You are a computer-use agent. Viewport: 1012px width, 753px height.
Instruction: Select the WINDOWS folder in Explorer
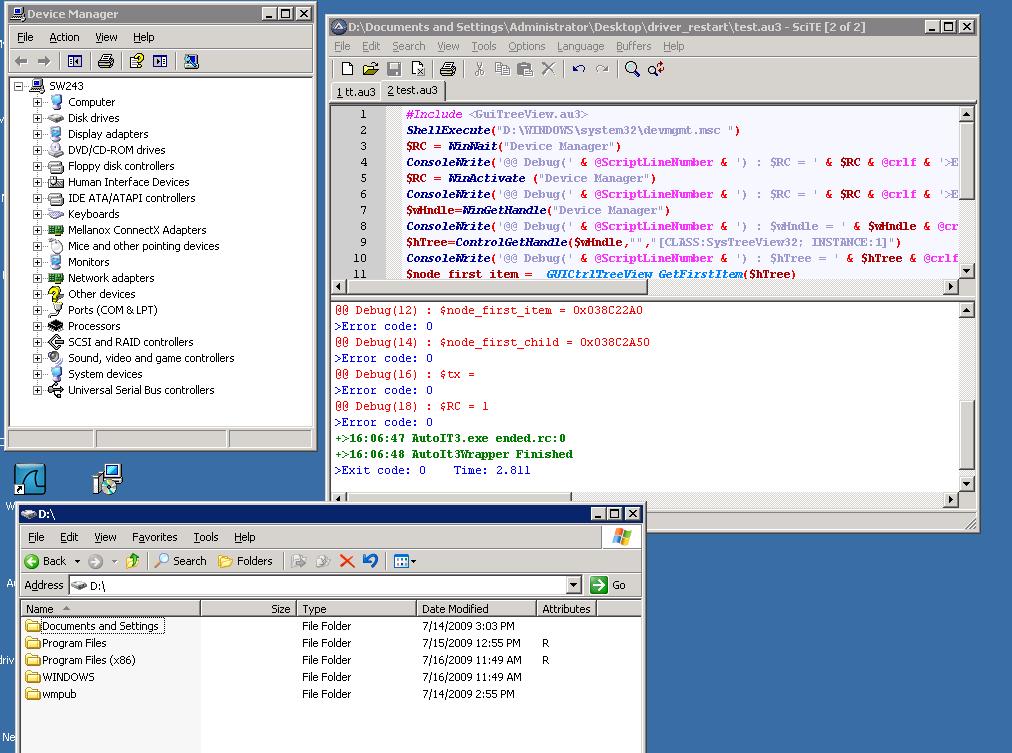pos(68,677)
